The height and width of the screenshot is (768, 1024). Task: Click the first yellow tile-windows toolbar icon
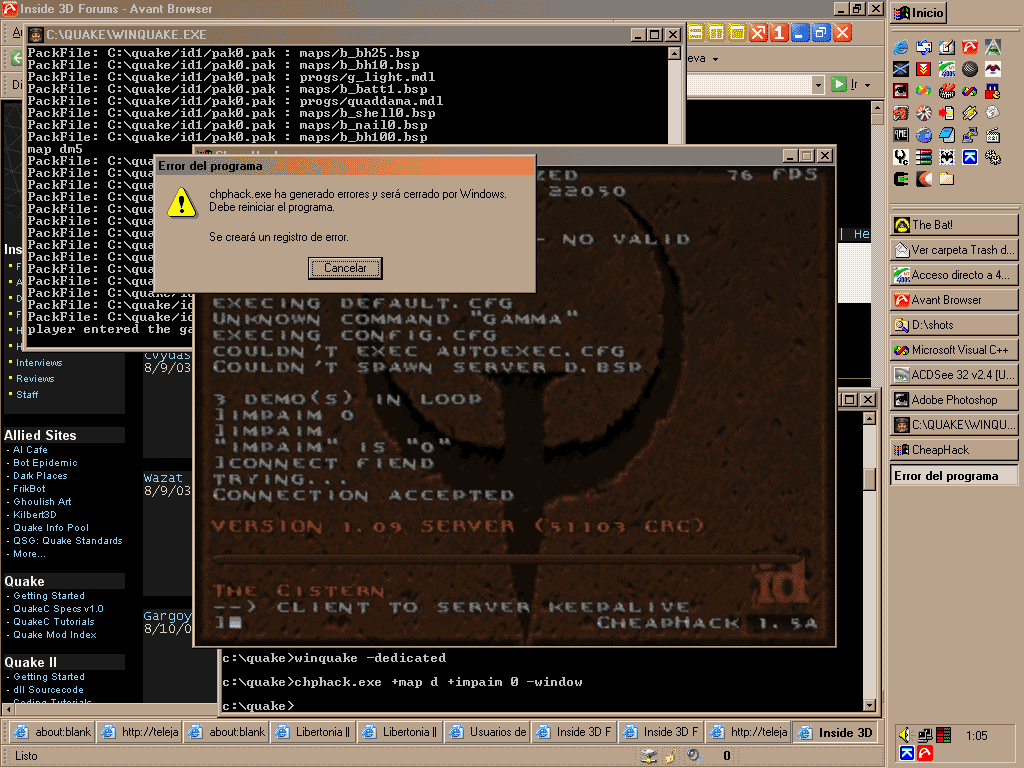tap(696, 33)
